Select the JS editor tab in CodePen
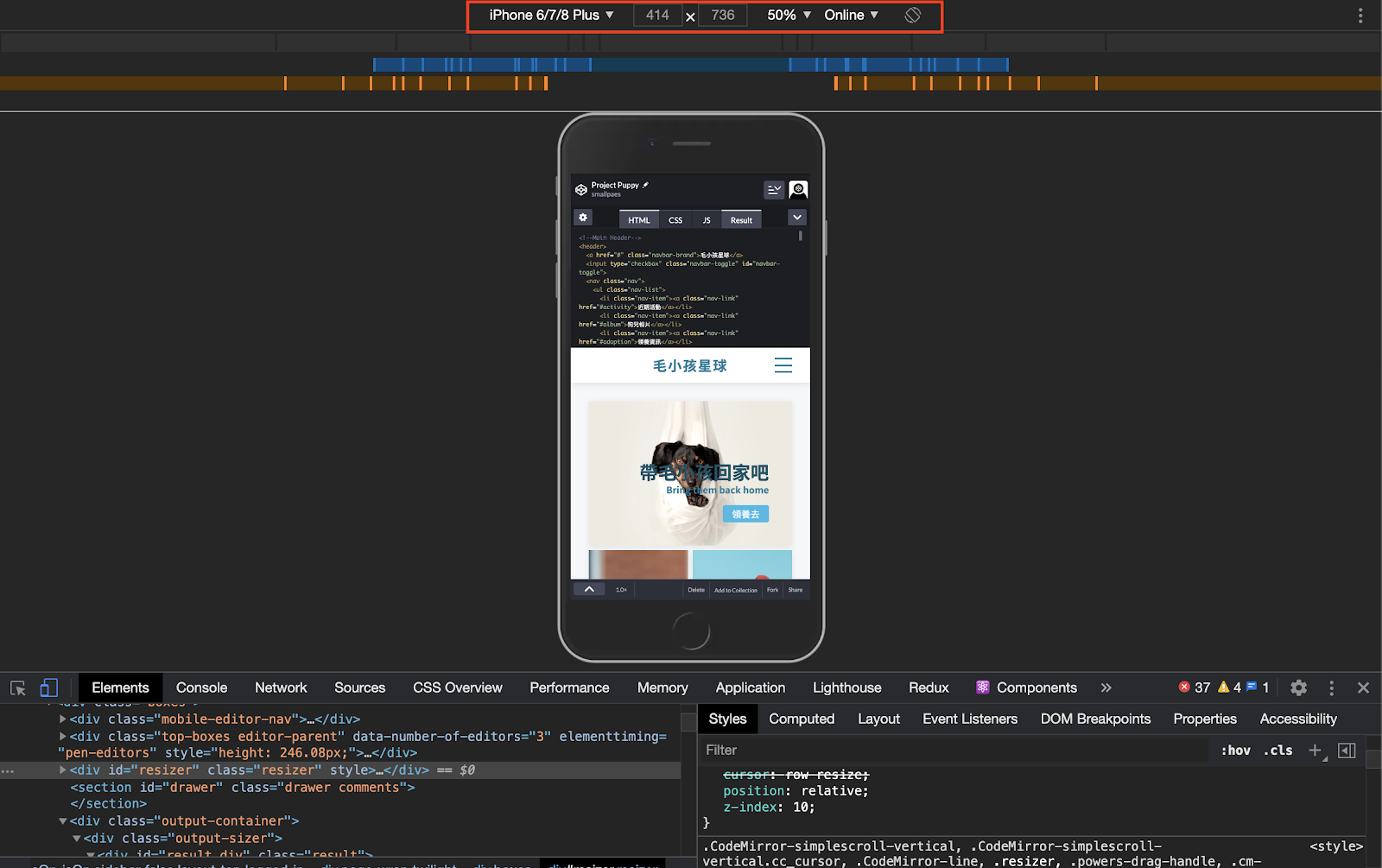This screenshot has height=868, width=1382. 707,219
